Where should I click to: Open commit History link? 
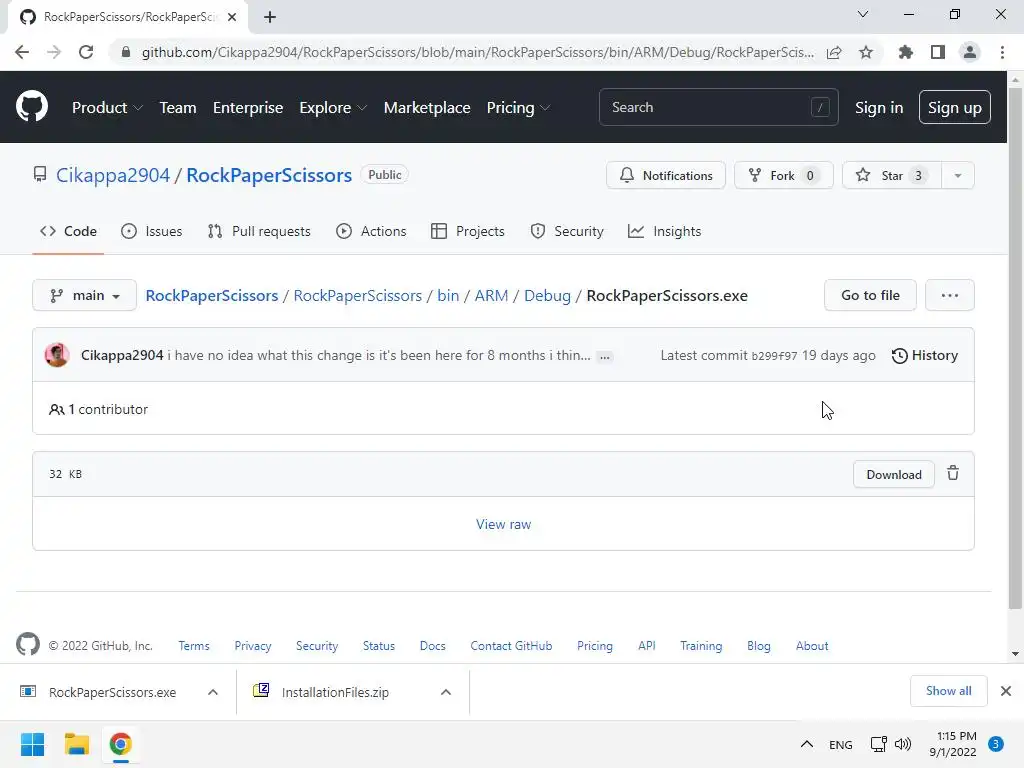(925, 355)
